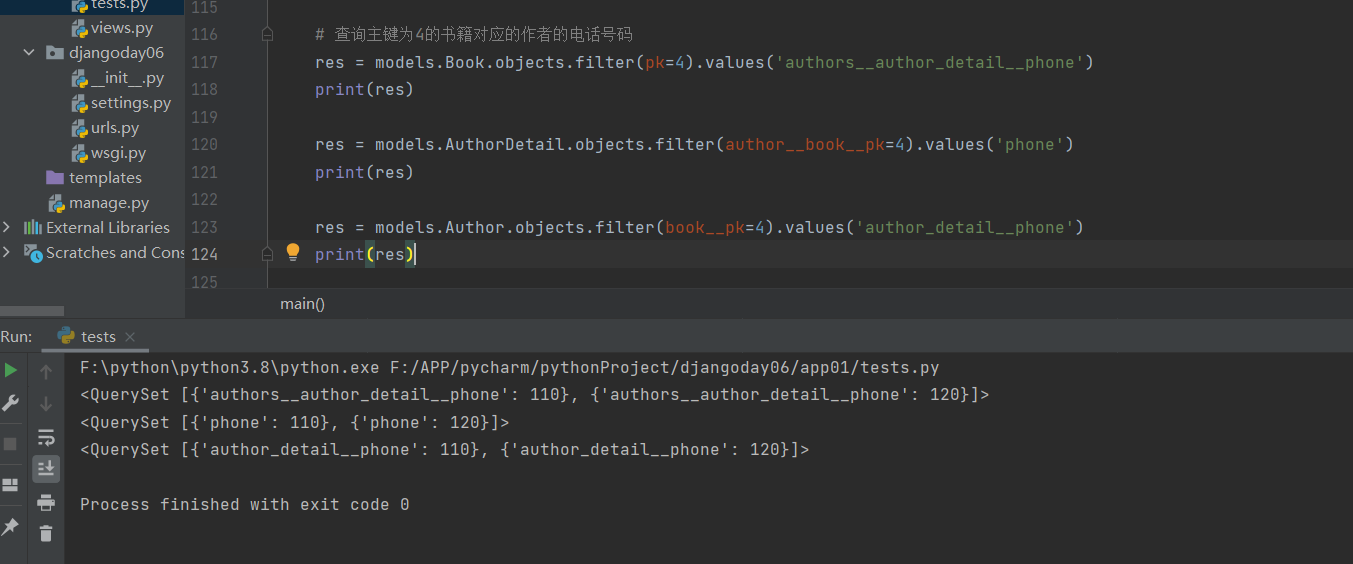The image size is (1353, 564).
Task: Click the main() breadcrumb below the editor
Action: 302,304
